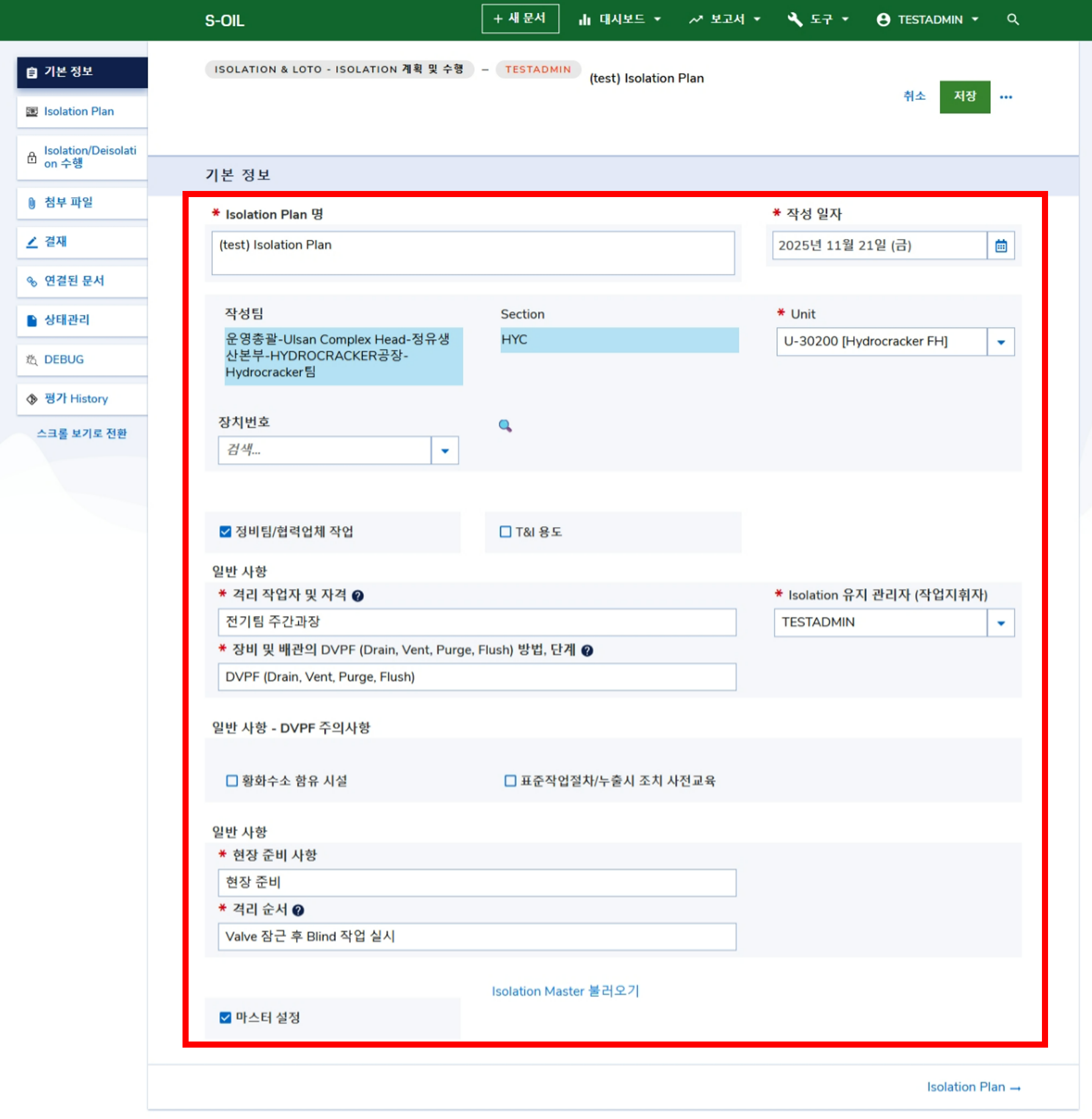Open the three-dots more options menu

(1006, 97)
